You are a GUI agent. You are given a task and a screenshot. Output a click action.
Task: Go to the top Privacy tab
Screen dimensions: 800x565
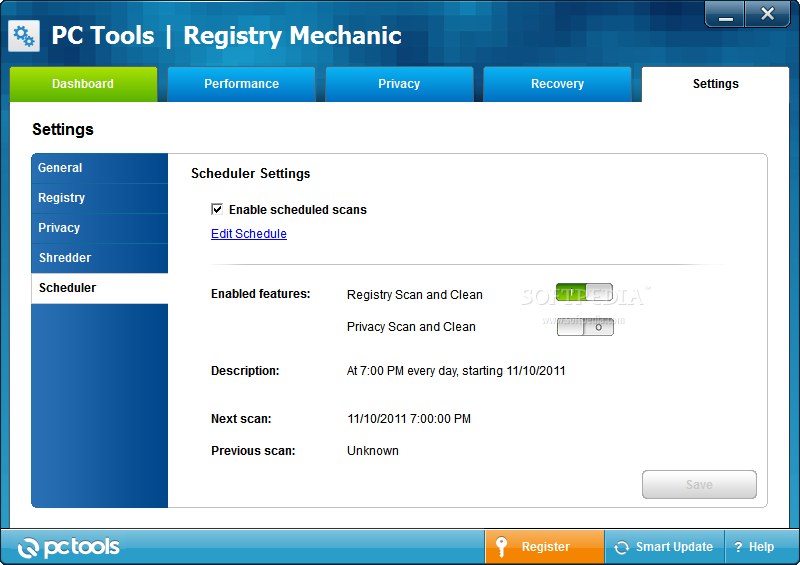point(399,84)
